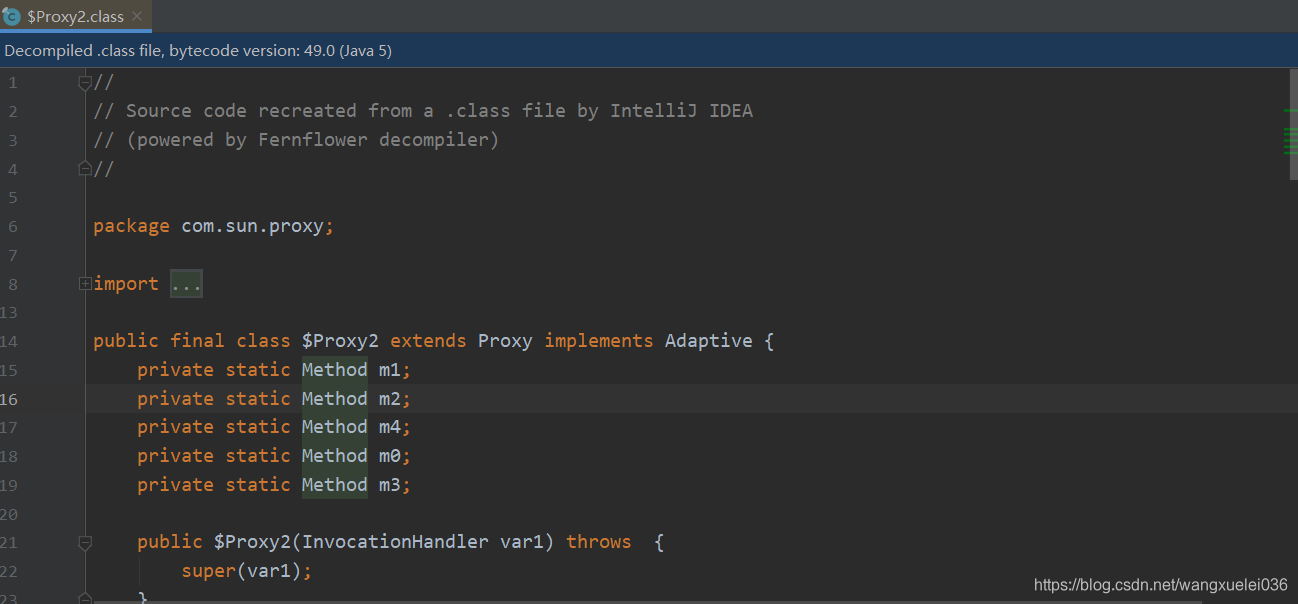Click the Adaptive interface name on line 14

708,340
